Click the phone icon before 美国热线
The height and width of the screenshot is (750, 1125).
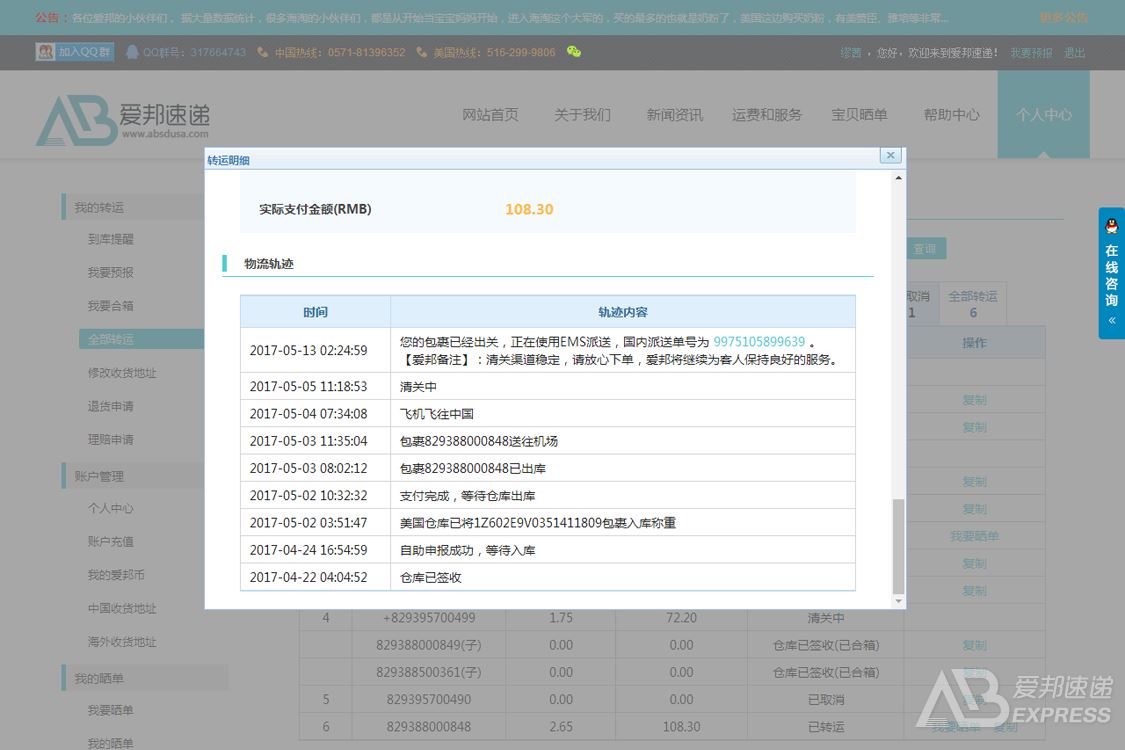tap(422, 52)
